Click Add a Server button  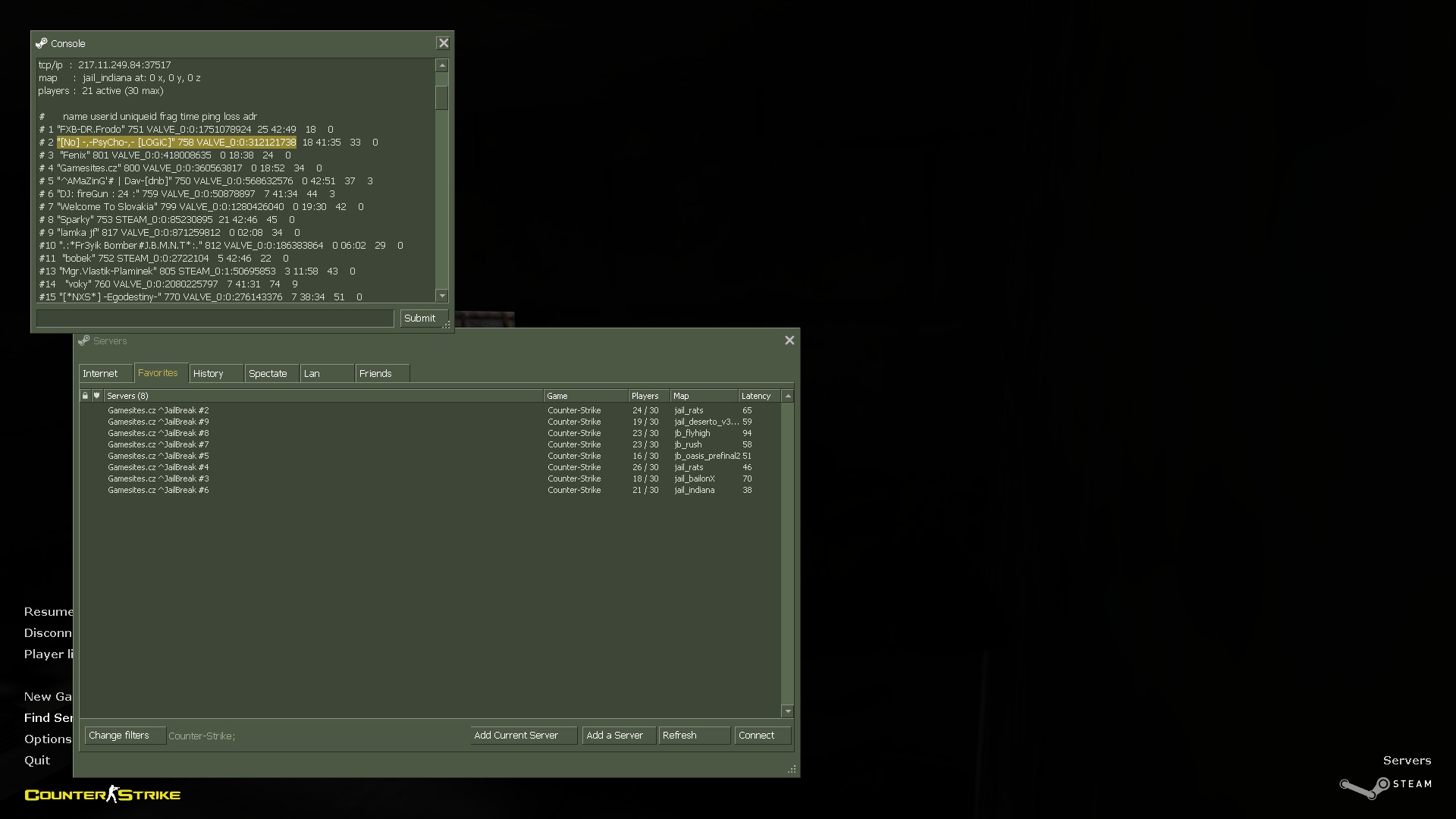(x=619, y=736)
